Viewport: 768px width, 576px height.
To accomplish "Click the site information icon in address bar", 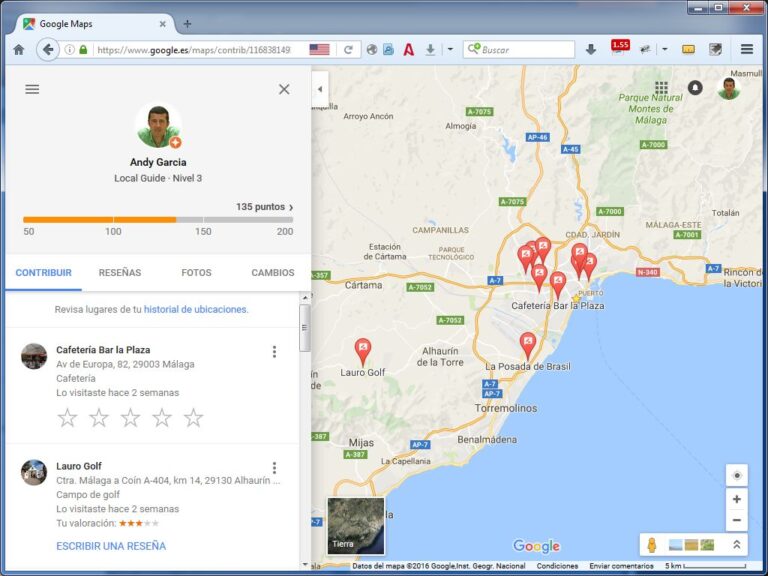I will coord(70,49).
